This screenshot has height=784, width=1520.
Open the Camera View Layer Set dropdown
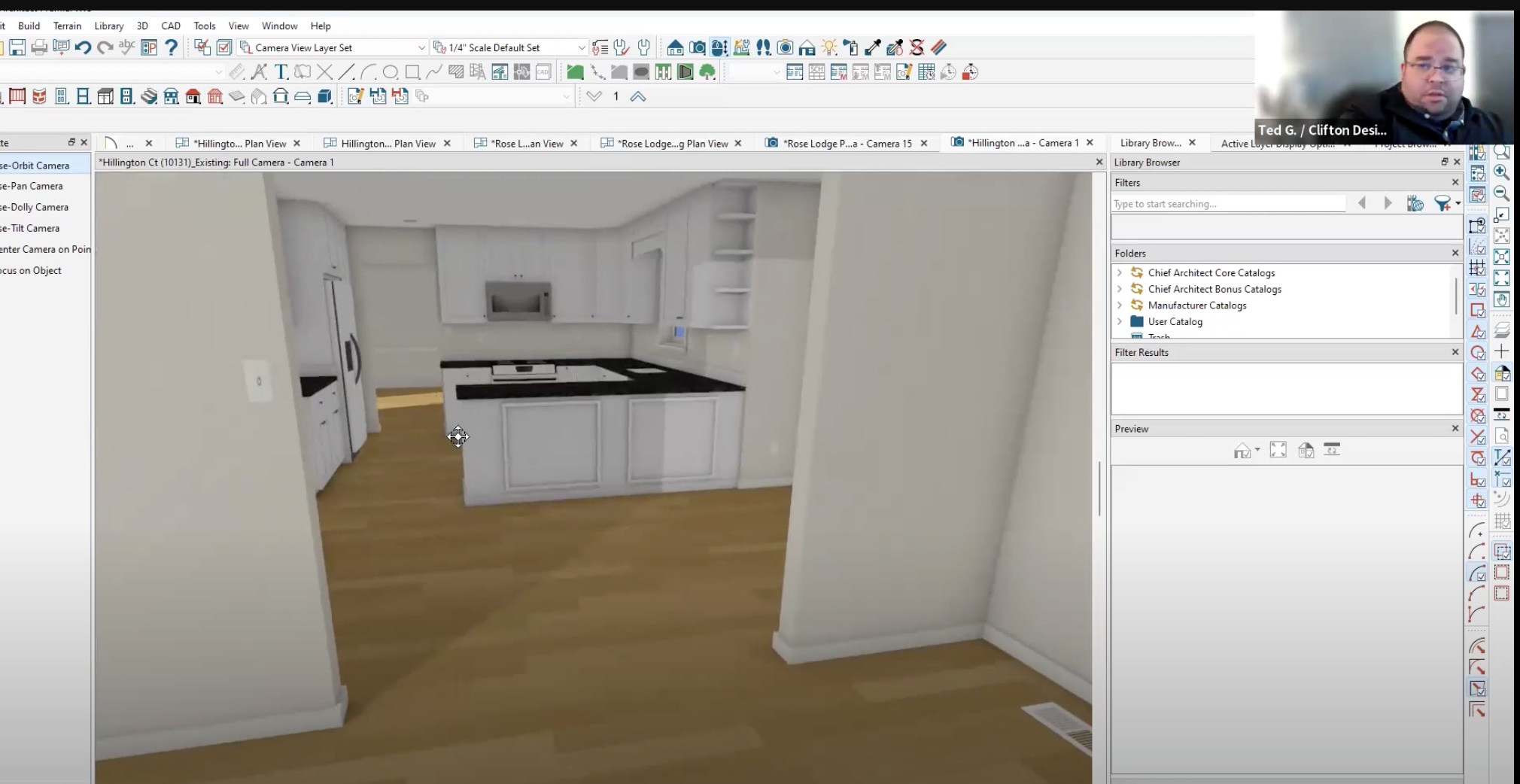(x=421, y=47)
